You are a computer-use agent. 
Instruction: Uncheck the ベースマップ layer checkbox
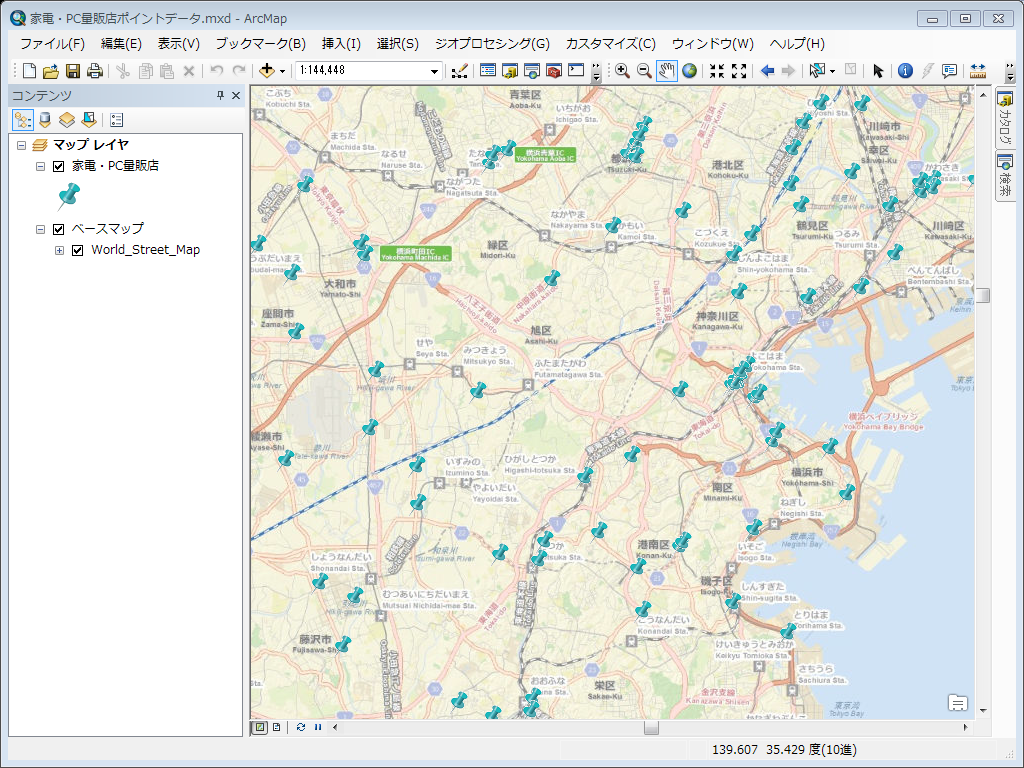coord(59,229)
